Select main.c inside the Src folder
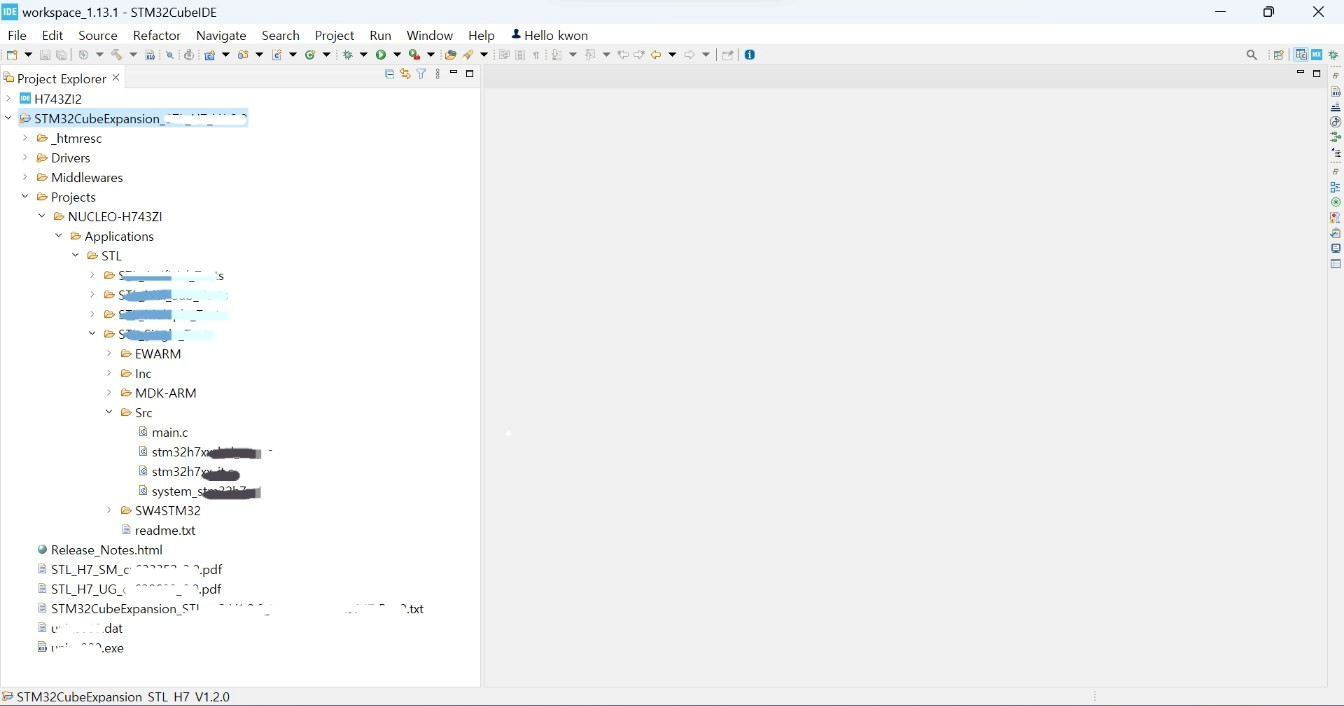The height and width of the screenshot is (706, 1344). click(170, 433)
